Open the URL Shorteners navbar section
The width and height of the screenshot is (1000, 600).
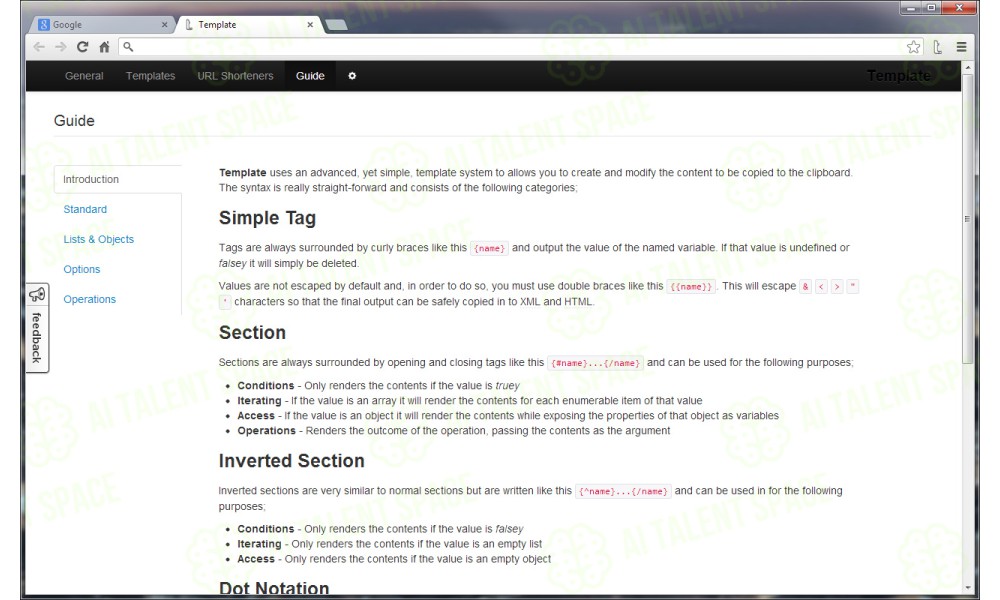(x=235, y=76)
